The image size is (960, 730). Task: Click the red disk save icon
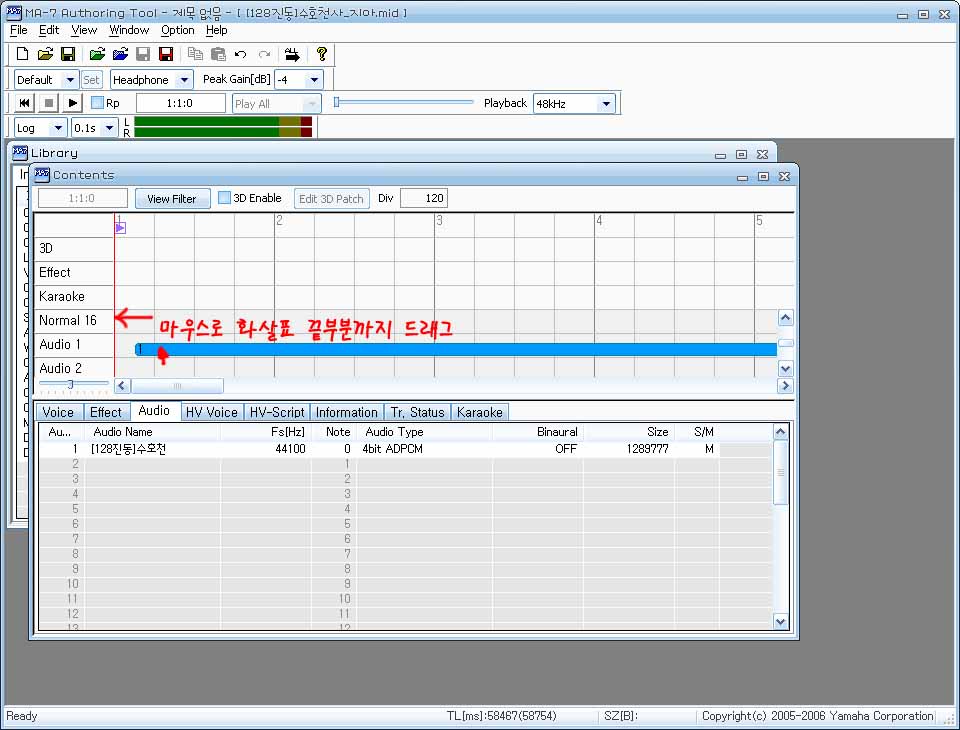[x=166, y=54]
